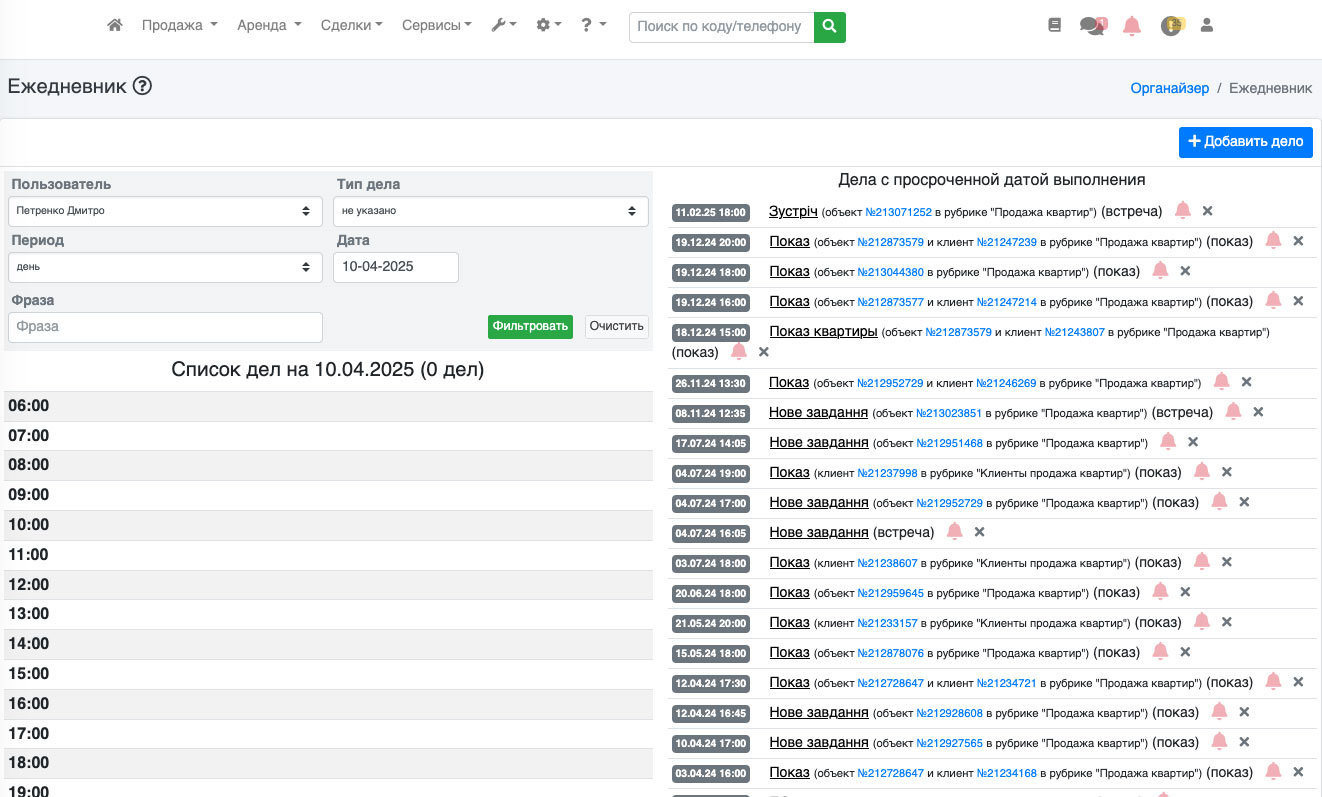The image size is (1322, 797).
Task: Click the book icon in navbar
Action: pyautogui.click(x=1054, y=26)
